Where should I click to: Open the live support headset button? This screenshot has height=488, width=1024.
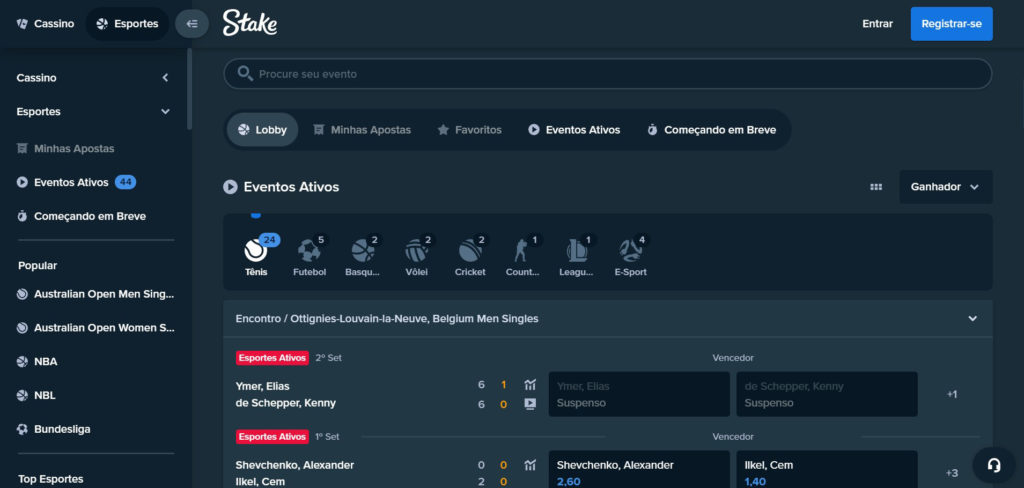pyautogui.click(x=994, y=465)
